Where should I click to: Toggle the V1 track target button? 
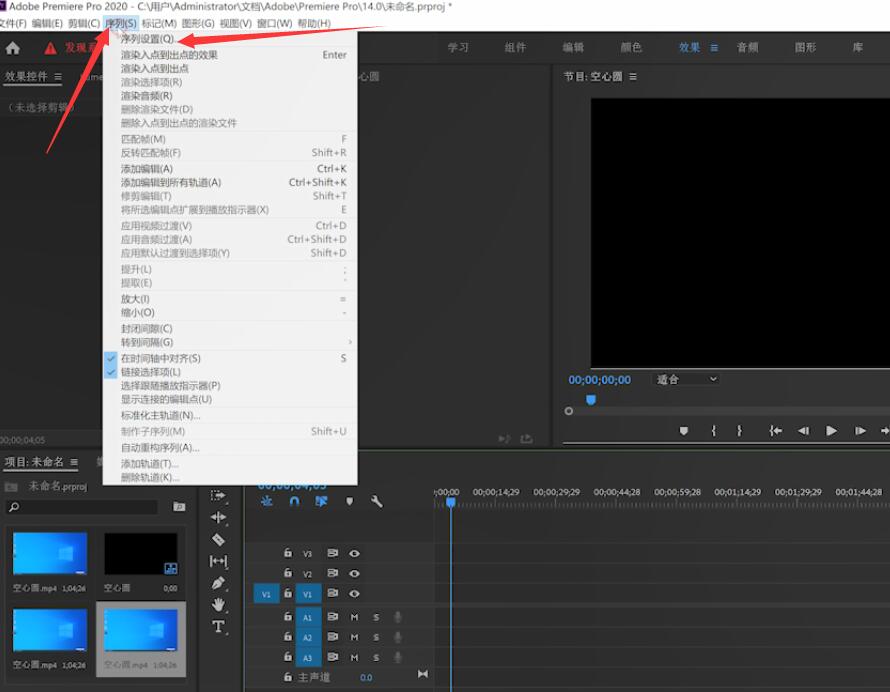click(x=307, y=594)
